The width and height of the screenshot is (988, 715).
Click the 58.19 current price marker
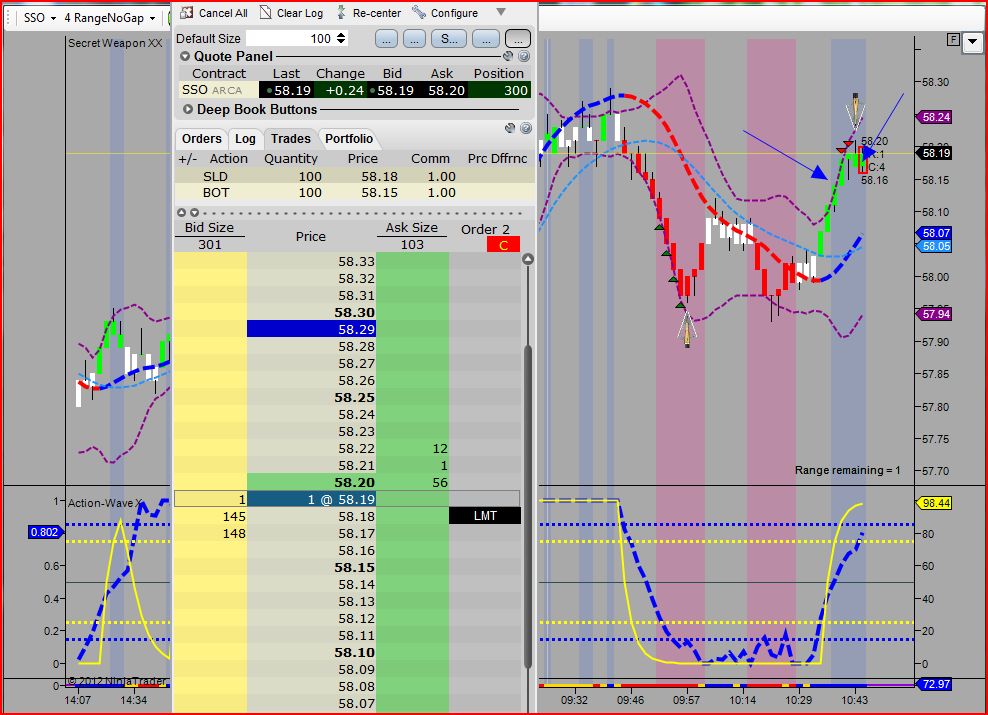tap(934, 153)
